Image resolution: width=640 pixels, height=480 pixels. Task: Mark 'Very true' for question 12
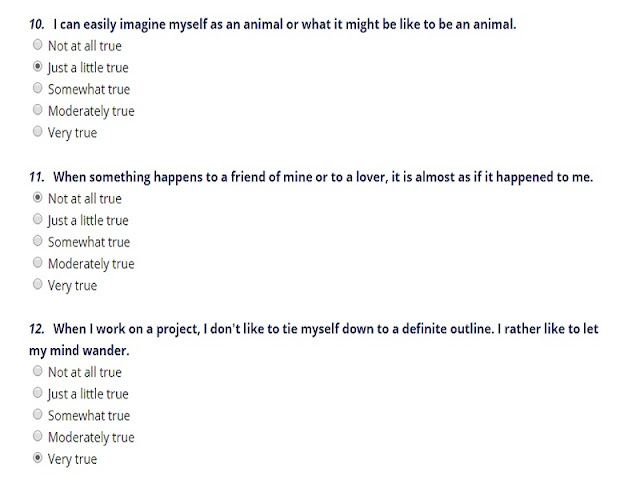coord(38,459)
